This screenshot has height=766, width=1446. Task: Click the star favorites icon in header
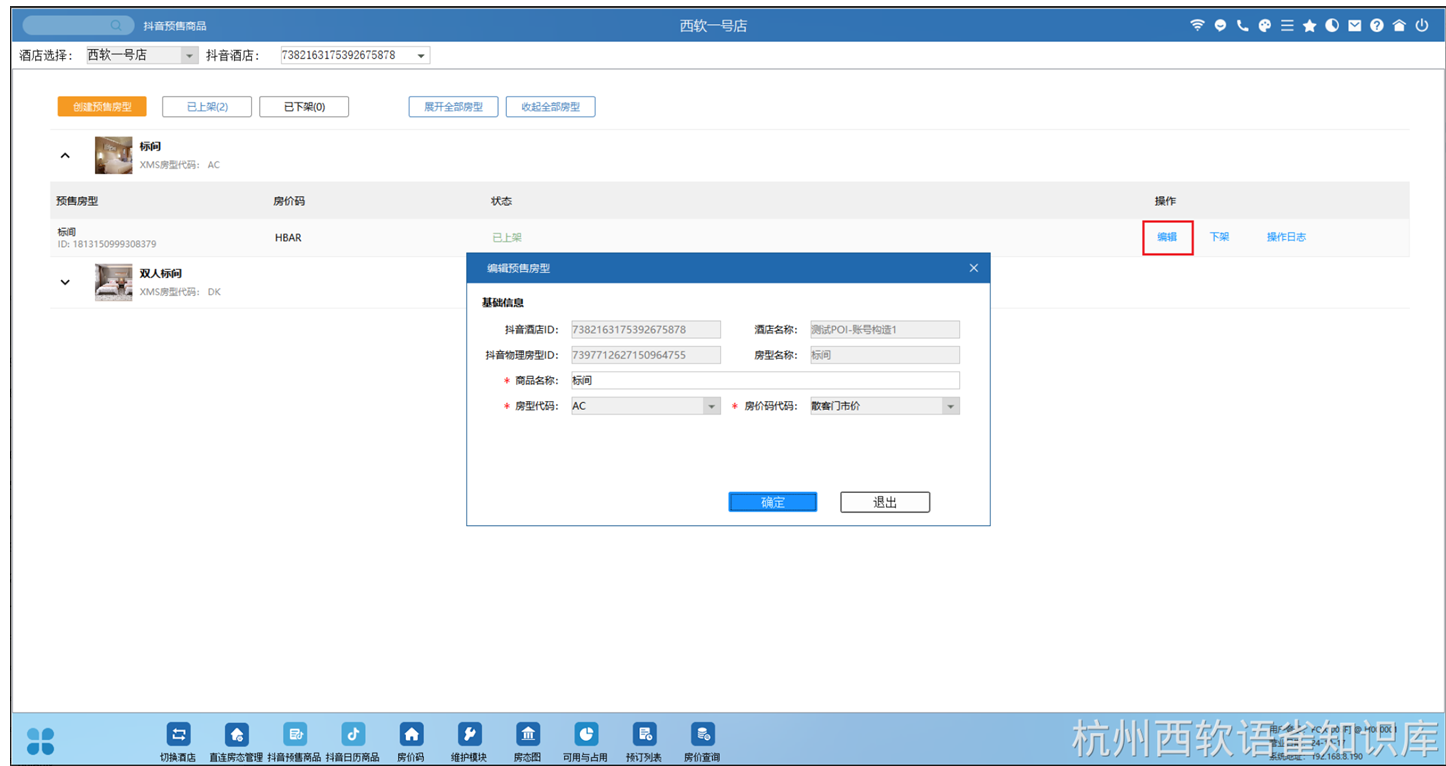(1309, 26)
